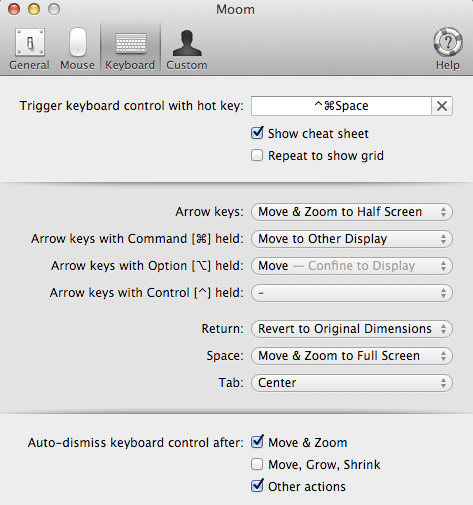Screen dimensions: 473x505
Task: Open the General preferences pane
Action: [29, 49]
